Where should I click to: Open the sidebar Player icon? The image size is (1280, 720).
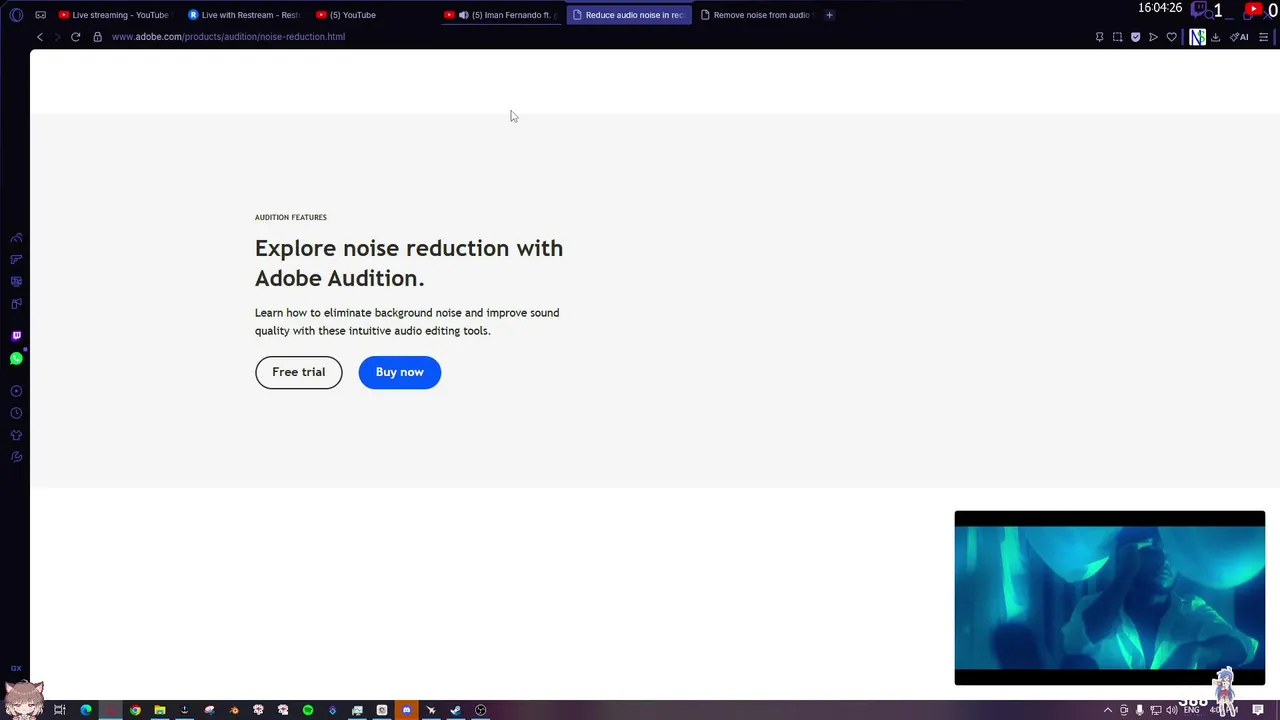pyautogui.click(x=16, y=391)
